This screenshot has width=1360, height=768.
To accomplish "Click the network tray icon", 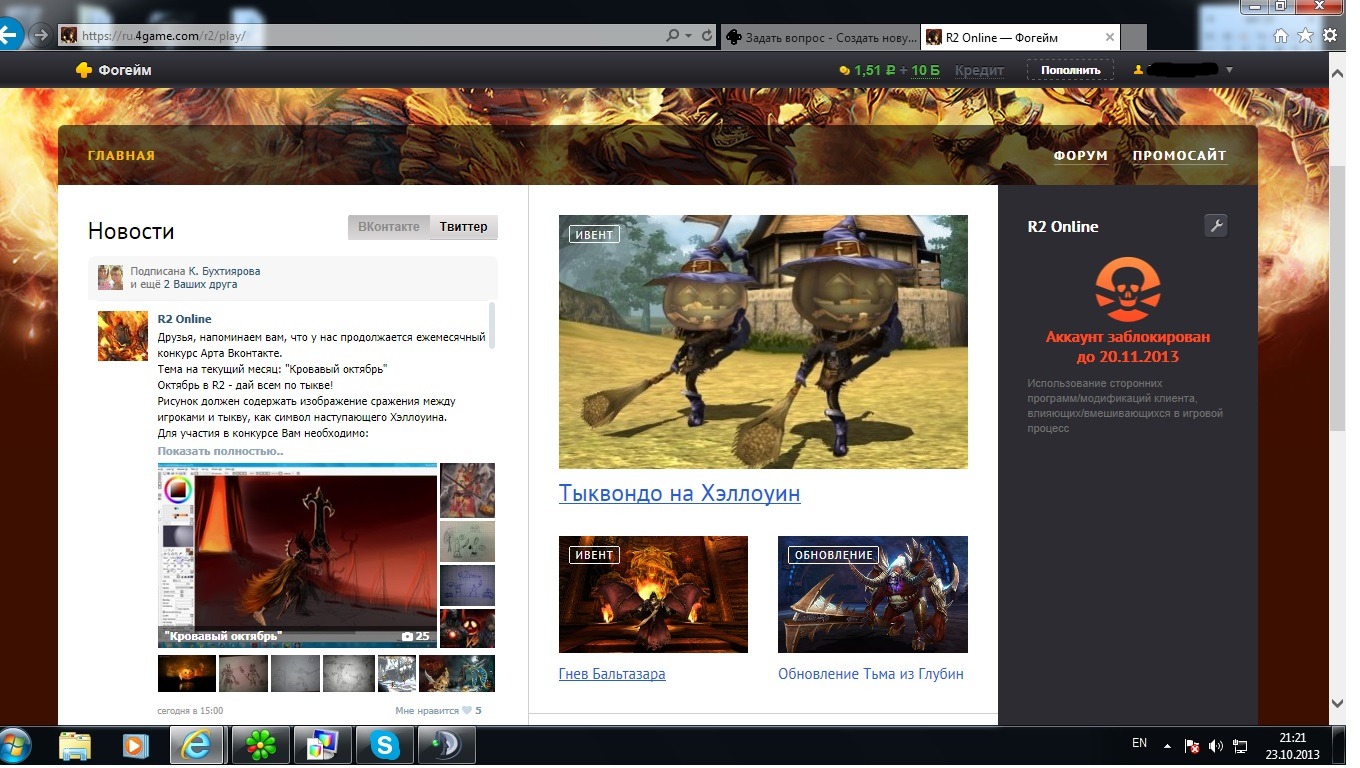I will pyautogui.click(x=1241, y=745).
